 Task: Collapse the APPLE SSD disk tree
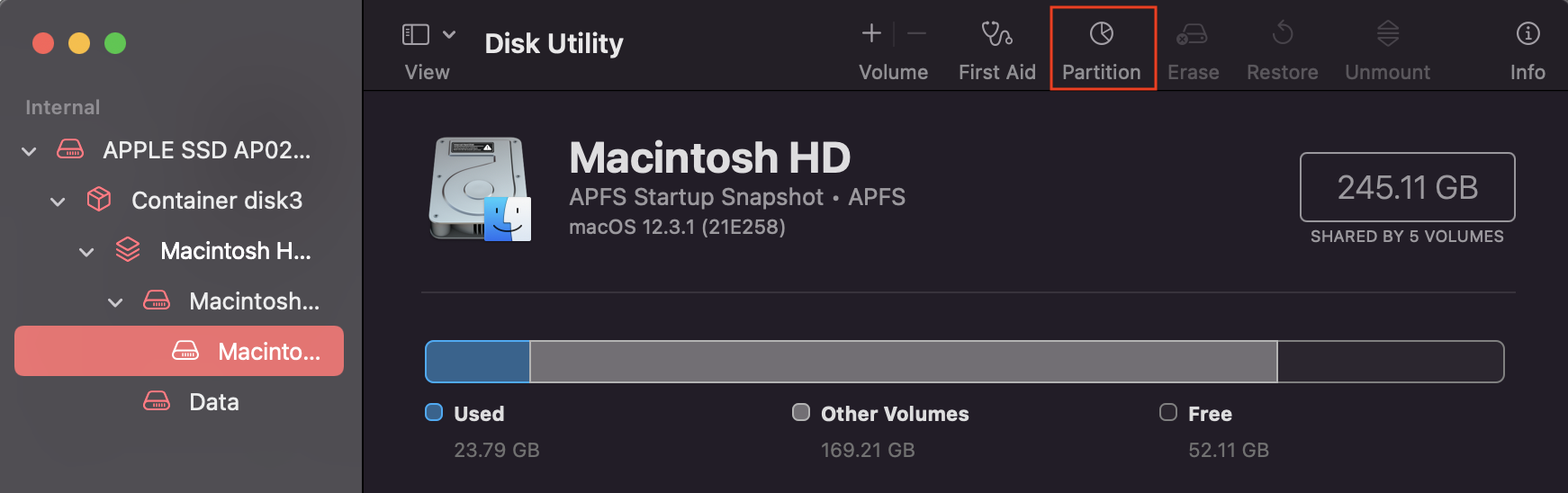point(30,151)
